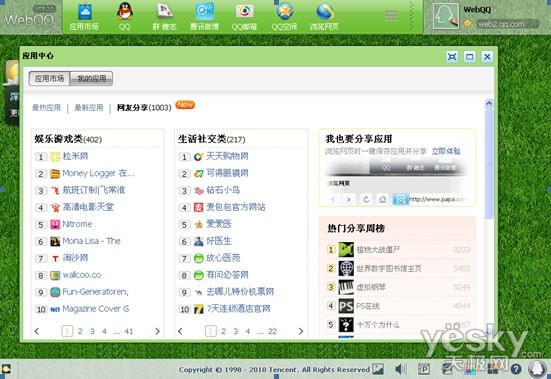
Task: Click the 虚拟钢琴 piano icon
Action: (346, 287)
